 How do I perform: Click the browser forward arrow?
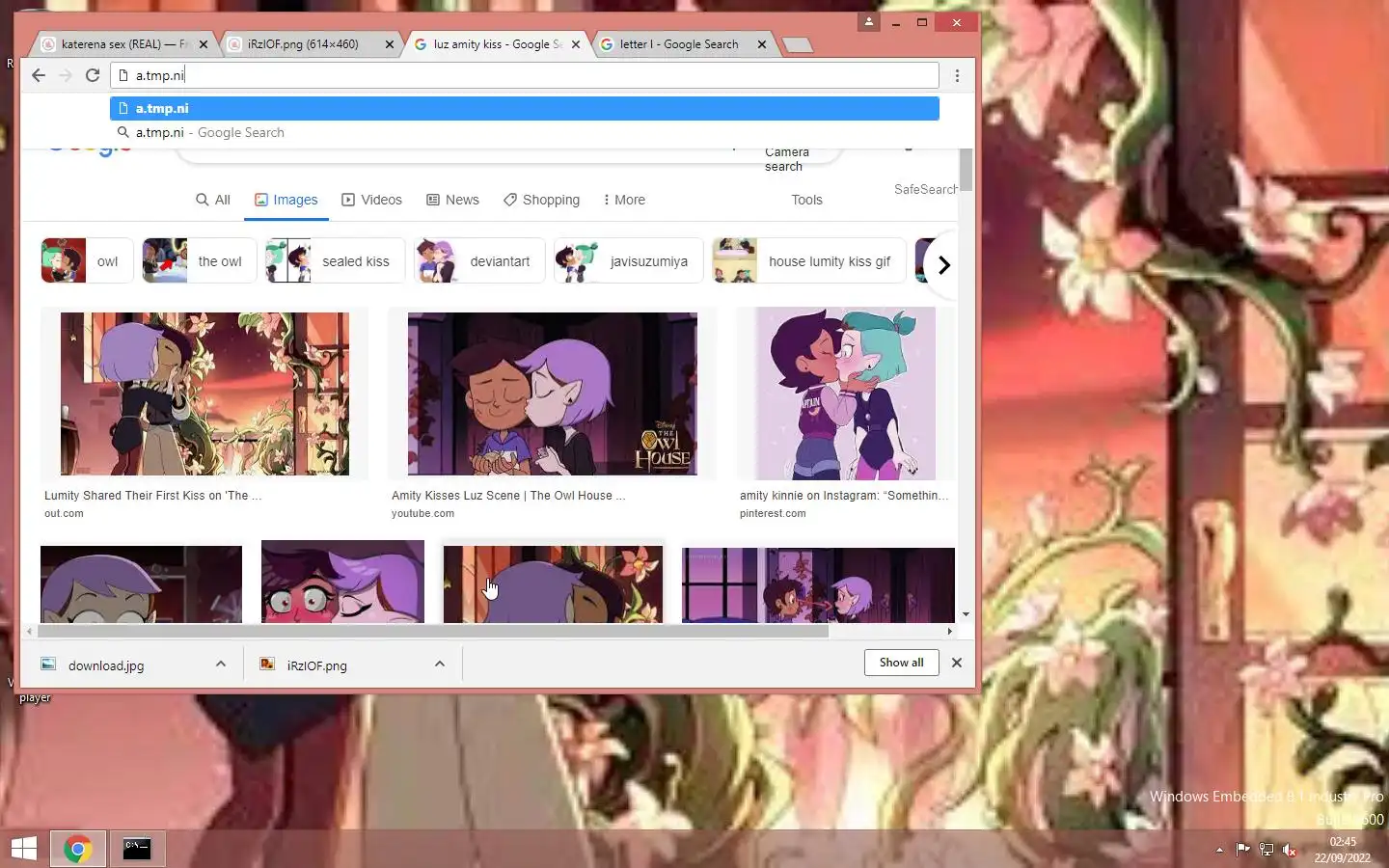pos(66,75)
